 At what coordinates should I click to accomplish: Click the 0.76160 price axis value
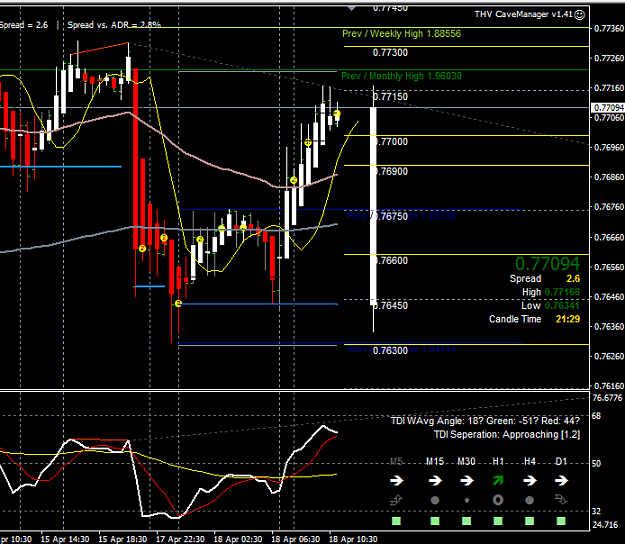click(609, 386)
